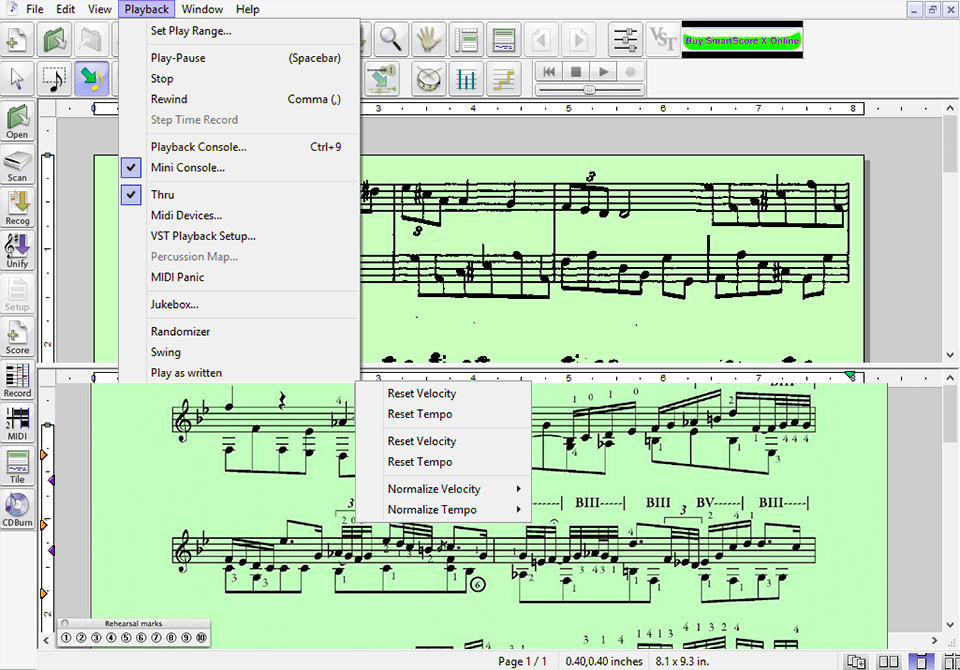Screen dimensions: 960x670
Task: Uncheck Mini Console in the Playback menu
Action: point(189,167)
